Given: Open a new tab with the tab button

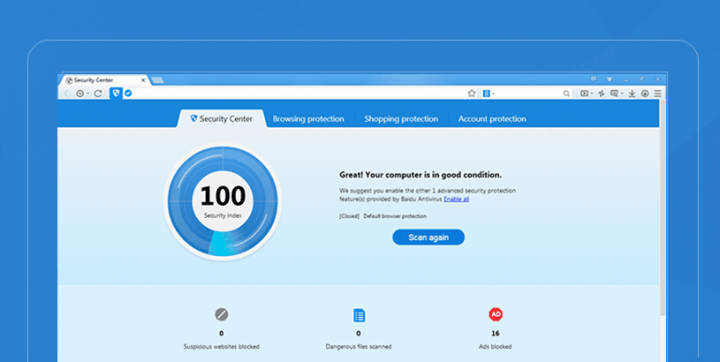Looking at the screenshot, I should click(x=158, y=80).
